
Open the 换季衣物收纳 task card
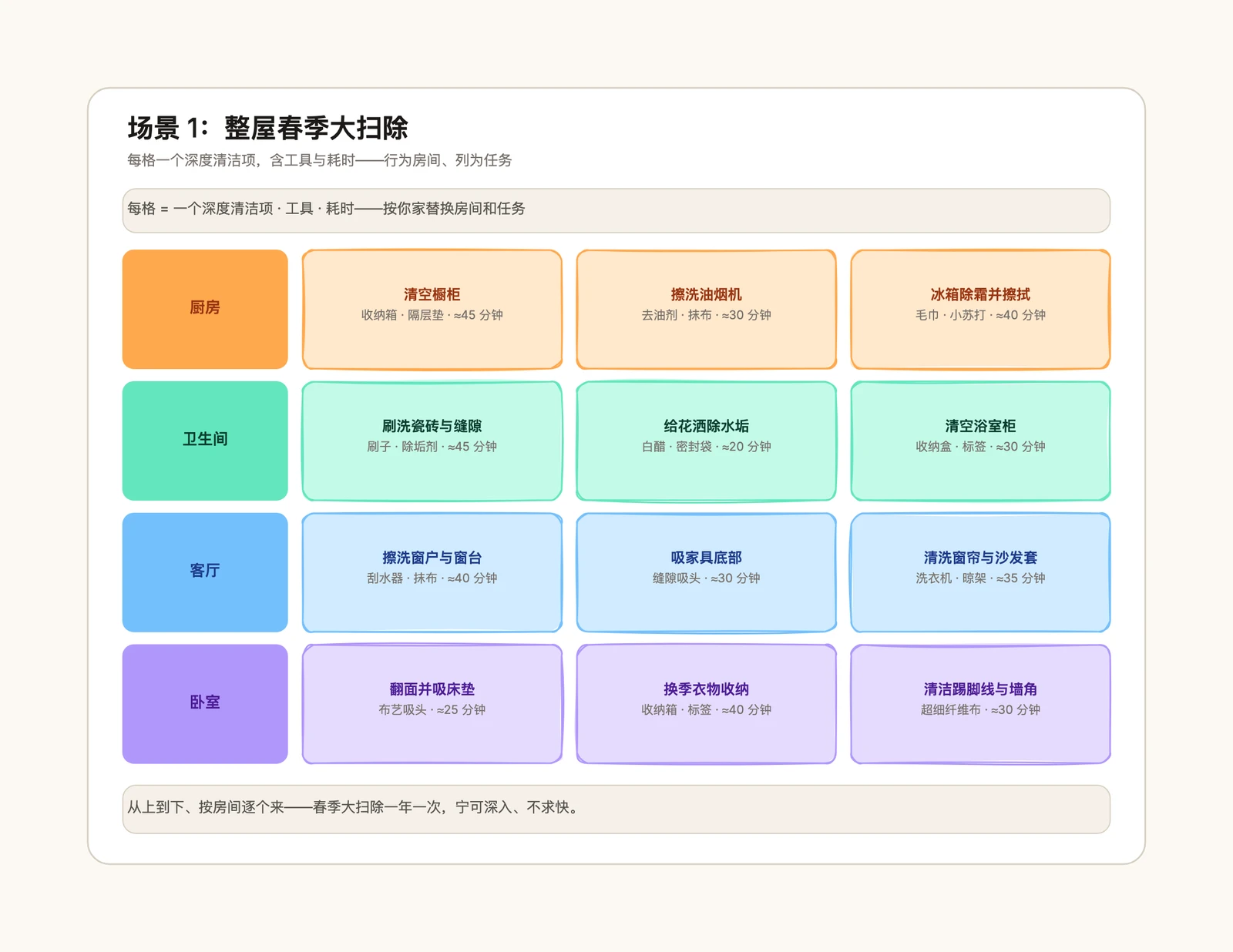(706, 704)
